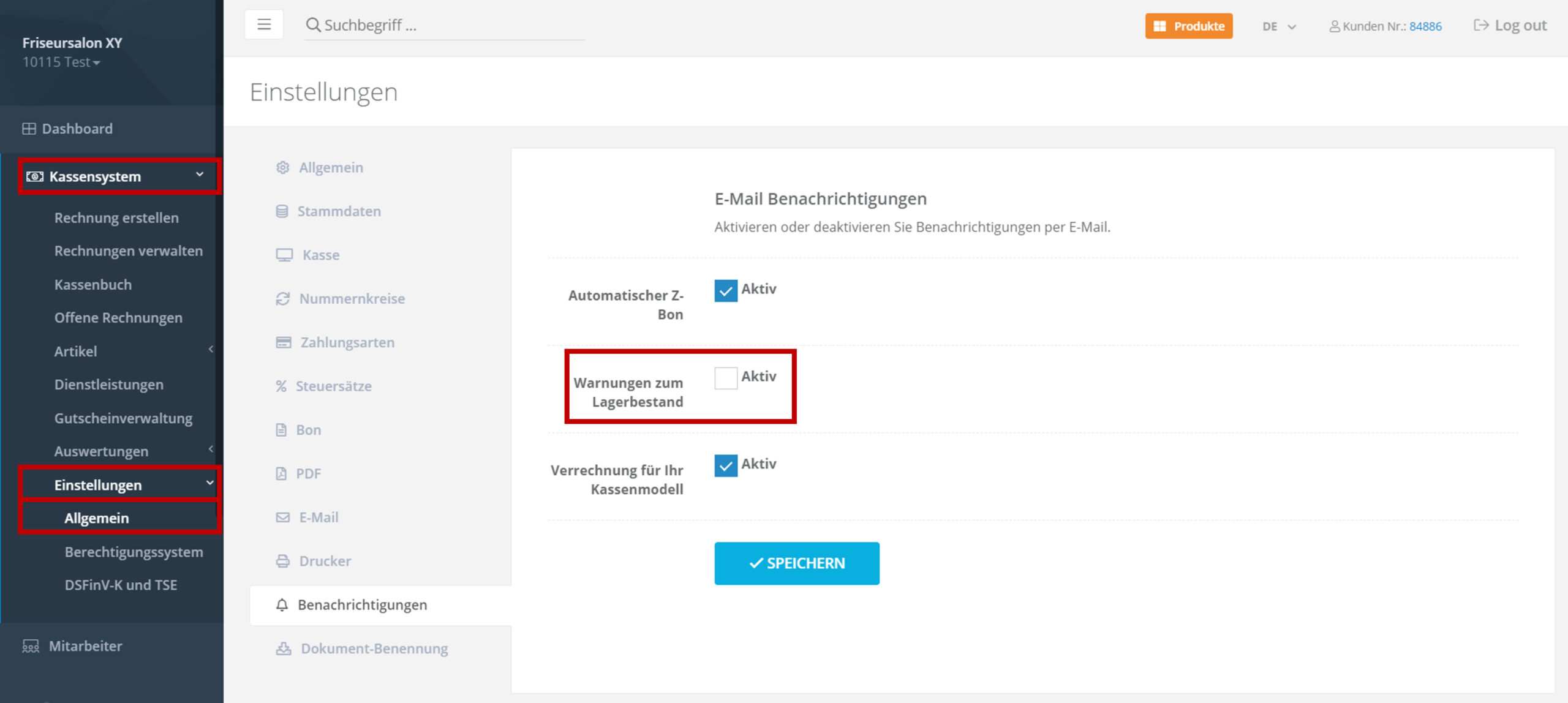This screenshot has height=703, width=1568.
Task: Collapse the Kassensystem menu chevron
Action: tap(200, 175)
